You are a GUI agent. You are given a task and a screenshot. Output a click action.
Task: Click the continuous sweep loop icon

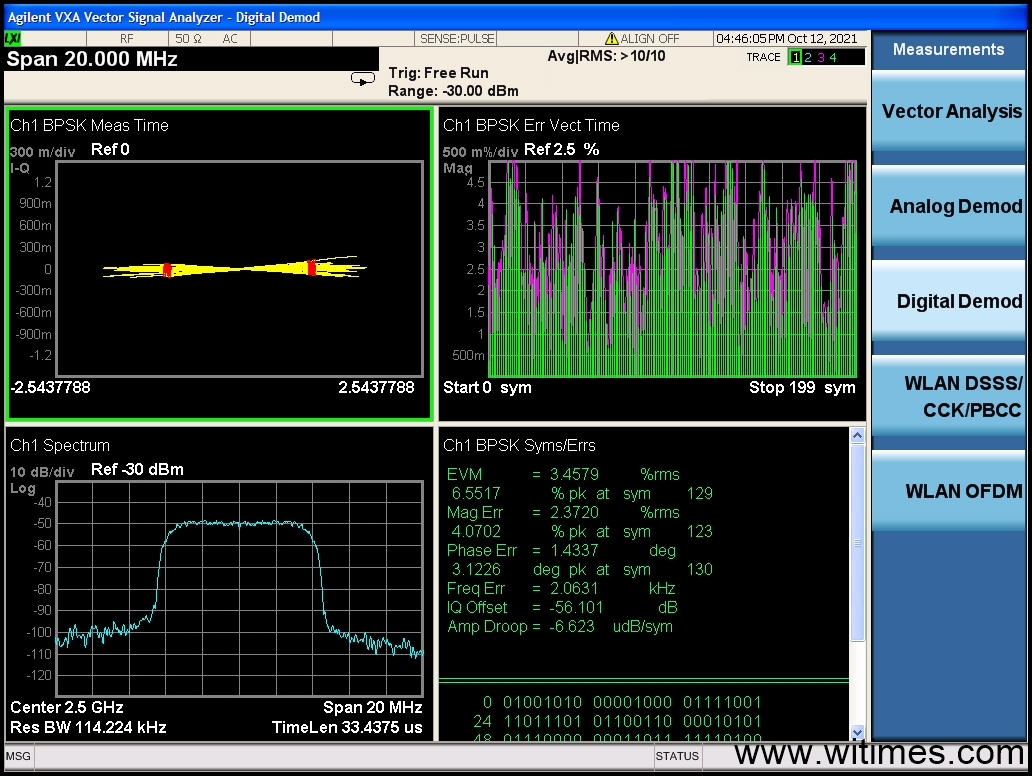(363, 80)
